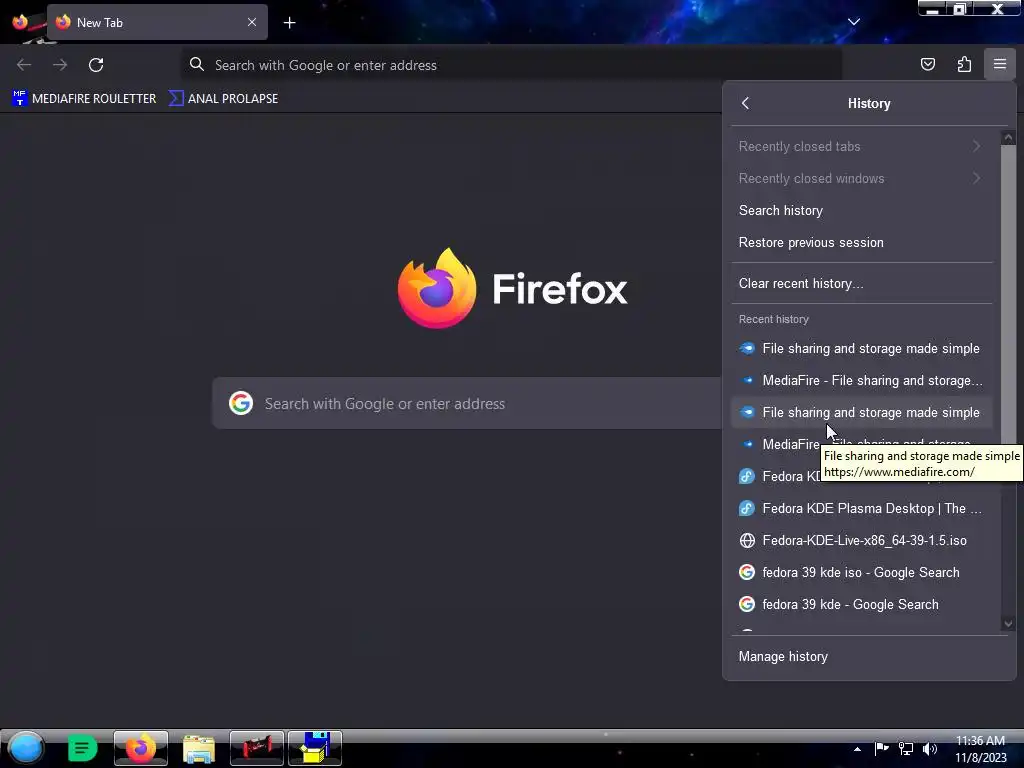Click the Firefox logo on page
This screenshot has height=768, width=1024.
tap(437, 288)
